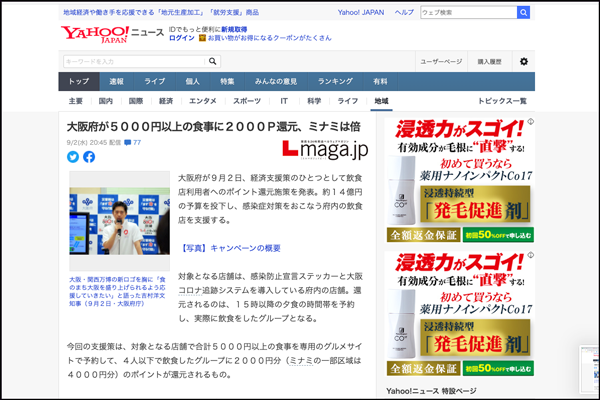Open the 経済 category
600x400 pixels.
click(x=166, y=101)
